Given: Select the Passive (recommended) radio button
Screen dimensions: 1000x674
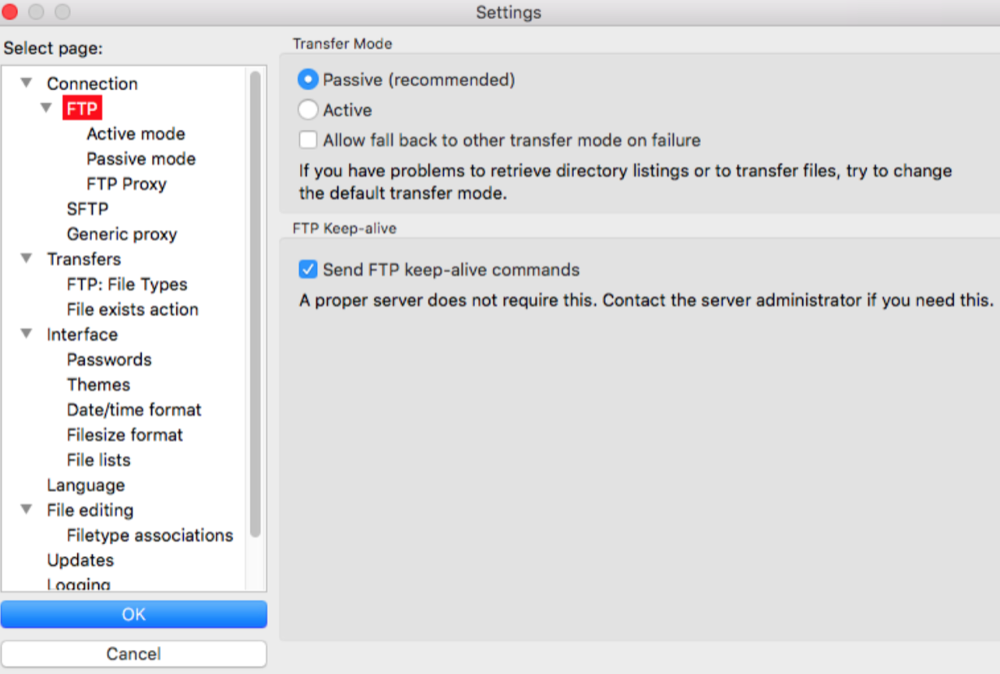Looking at the screenshot, I should 308,80.
